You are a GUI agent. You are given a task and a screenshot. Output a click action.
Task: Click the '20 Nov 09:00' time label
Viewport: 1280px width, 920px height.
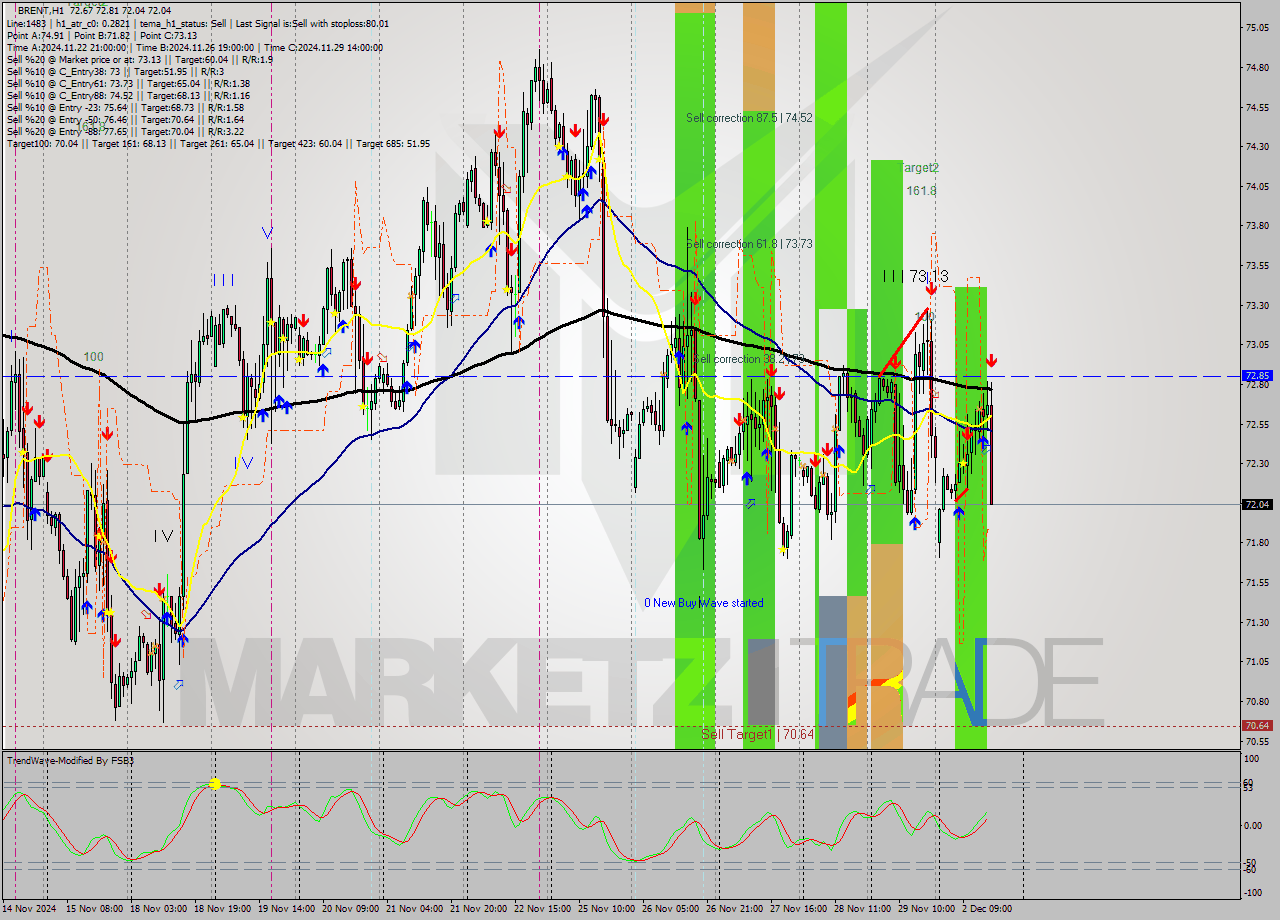[x=350, y=909]
